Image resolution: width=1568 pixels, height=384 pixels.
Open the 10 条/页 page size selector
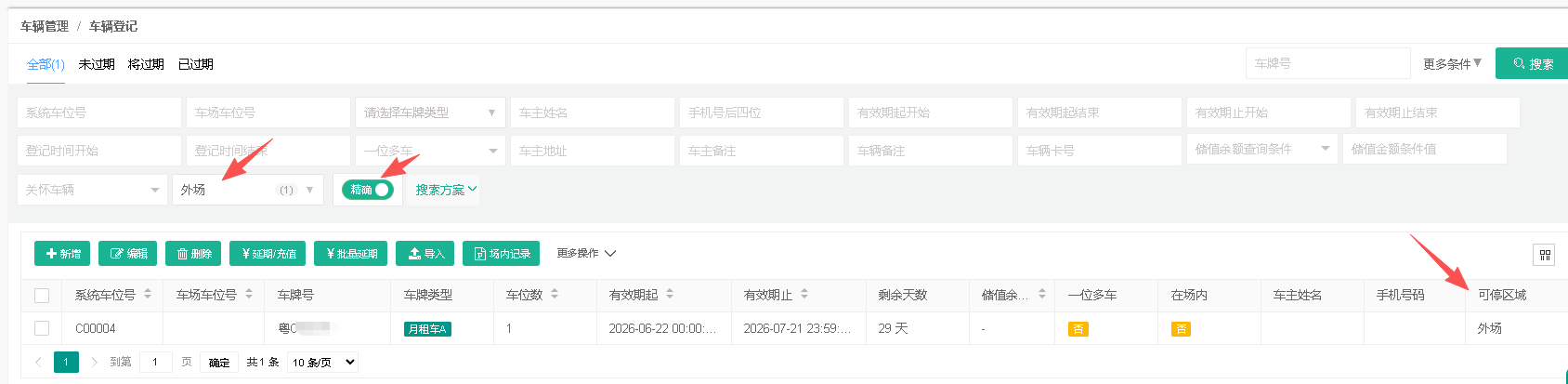coord(323,363)
